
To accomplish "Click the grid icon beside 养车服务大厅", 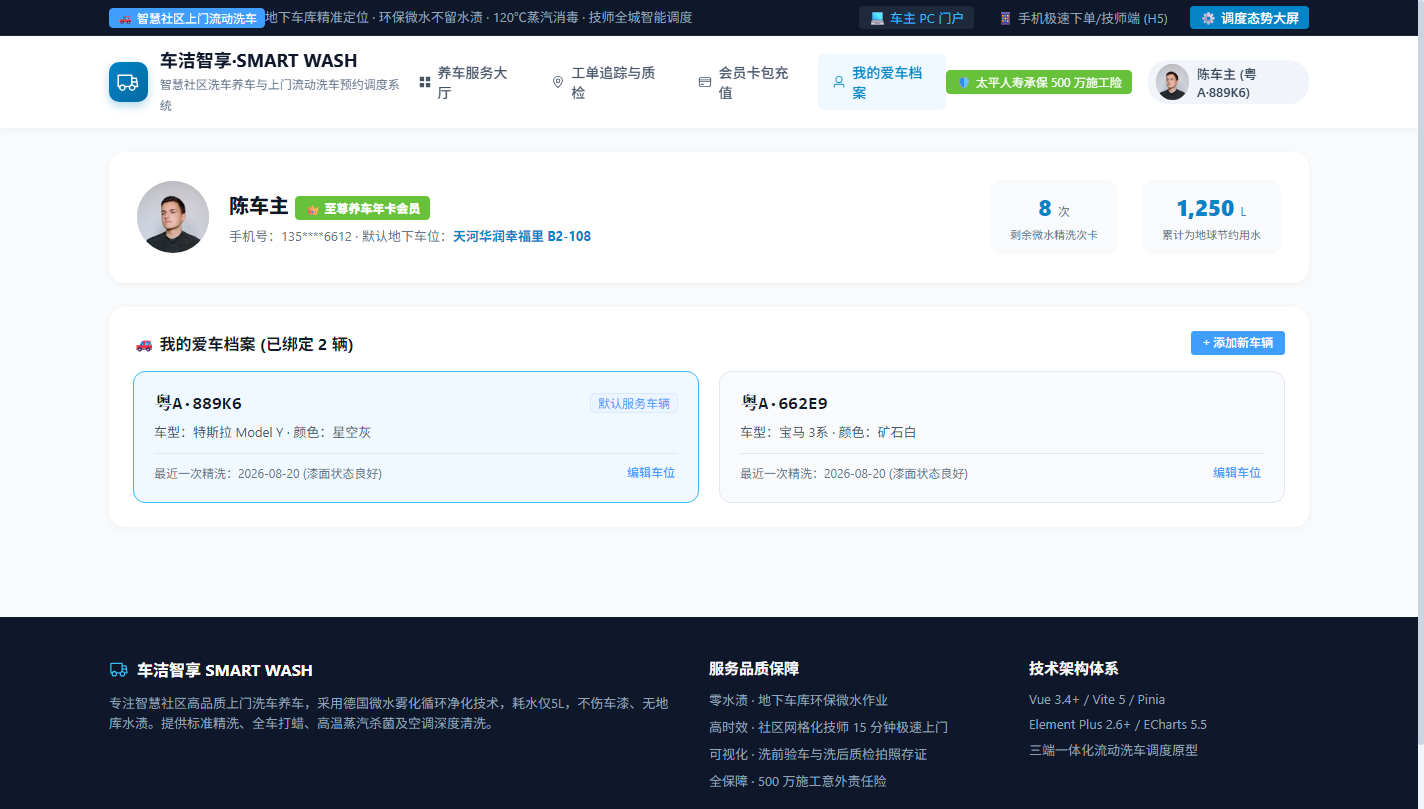I will pos(425,82).
